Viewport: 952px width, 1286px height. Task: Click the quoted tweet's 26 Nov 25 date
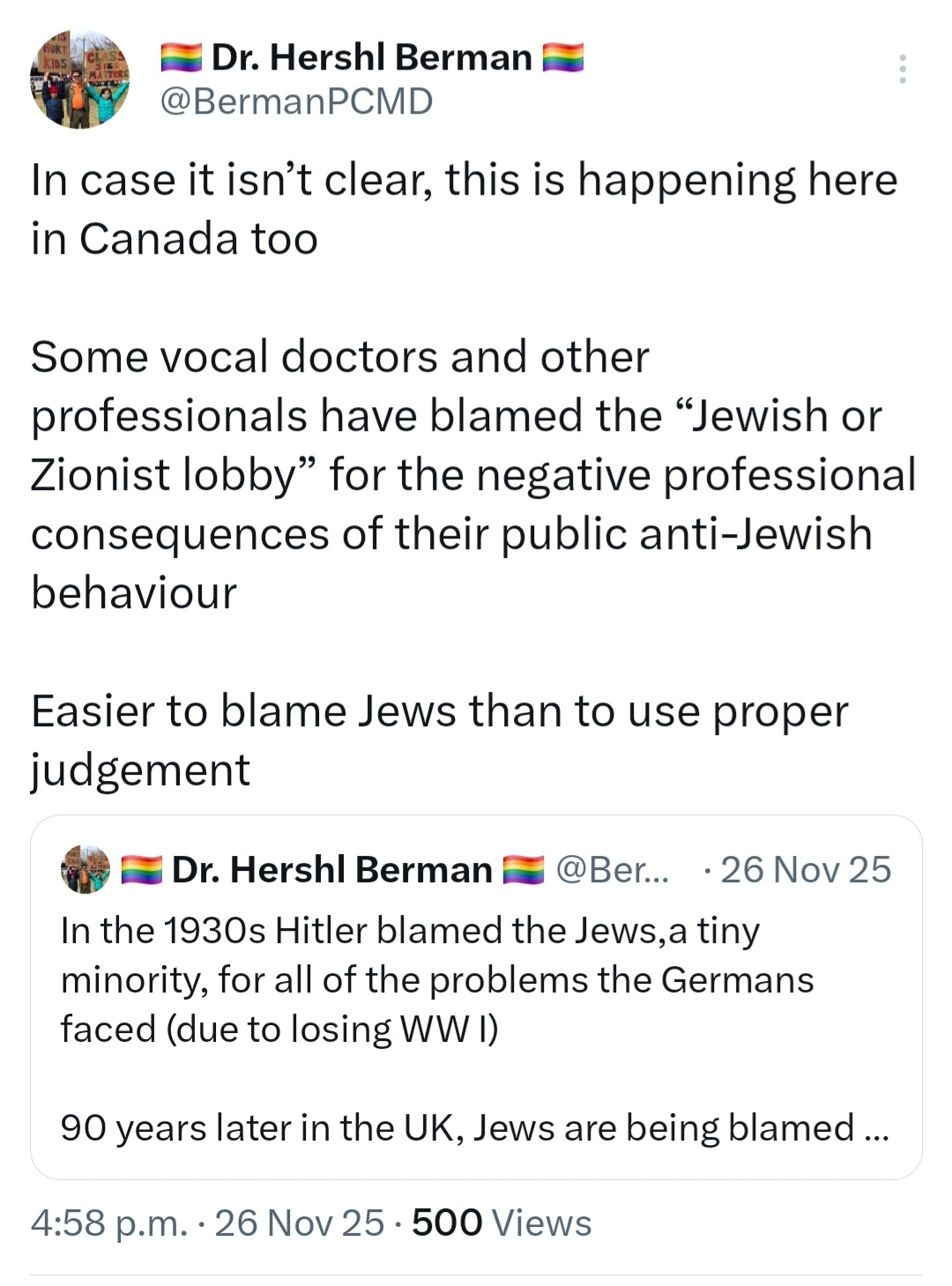point(806,870)
